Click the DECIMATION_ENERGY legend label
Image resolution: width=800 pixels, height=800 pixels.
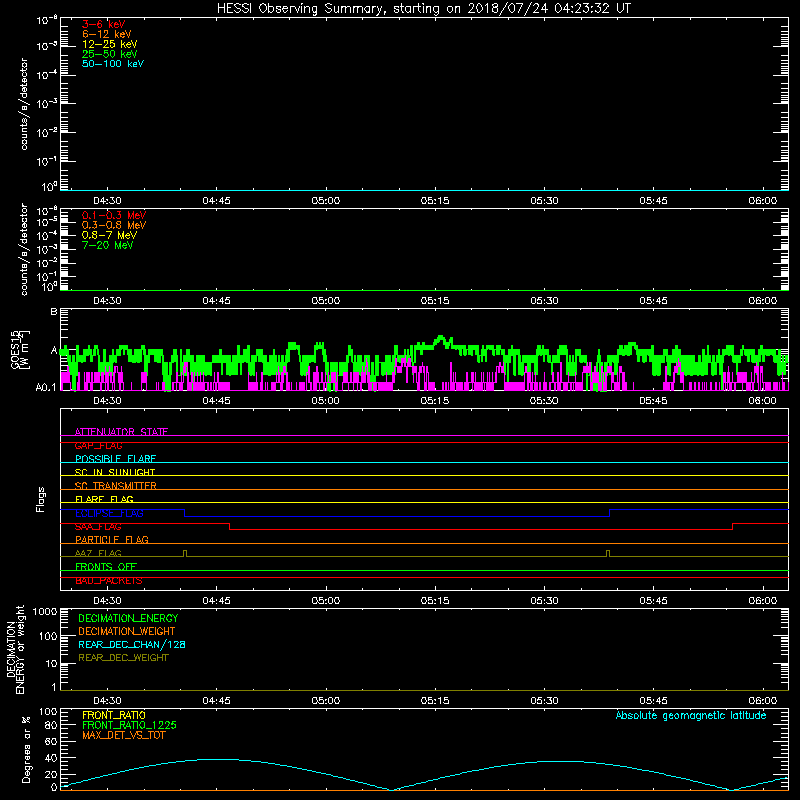click(128, 618)
